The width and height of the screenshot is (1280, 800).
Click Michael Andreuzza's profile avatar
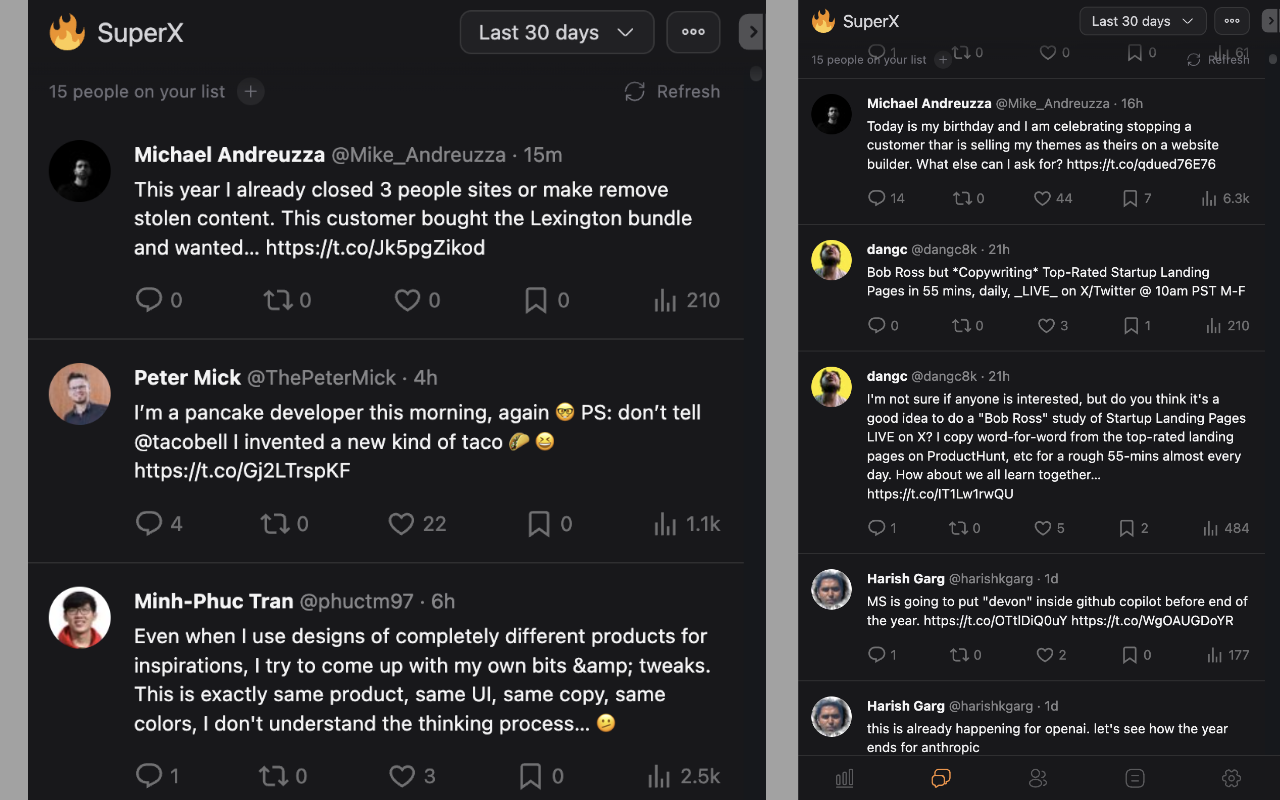pos(79,171)
